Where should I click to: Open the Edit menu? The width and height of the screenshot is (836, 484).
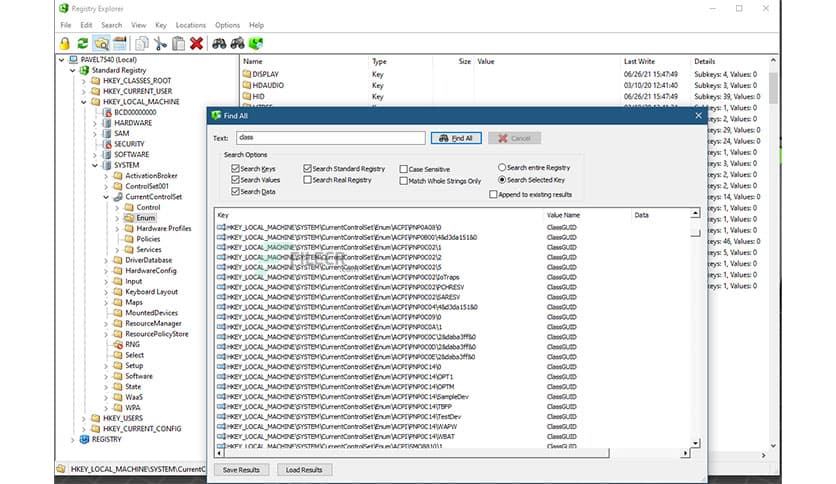pyautogui.click(x=86, y=25)
